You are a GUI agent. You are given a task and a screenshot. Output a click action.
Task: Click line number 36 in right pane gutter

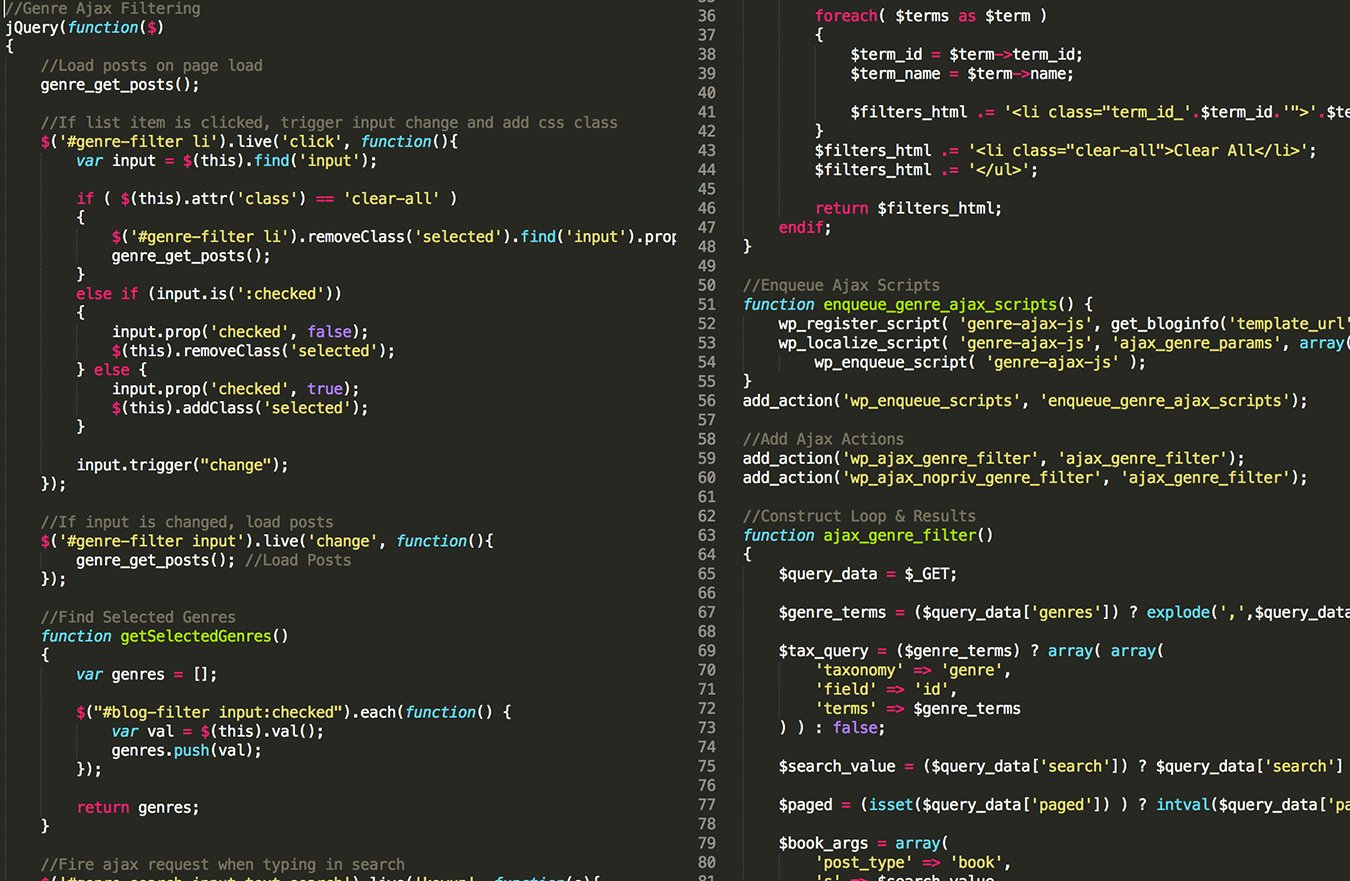706,17
